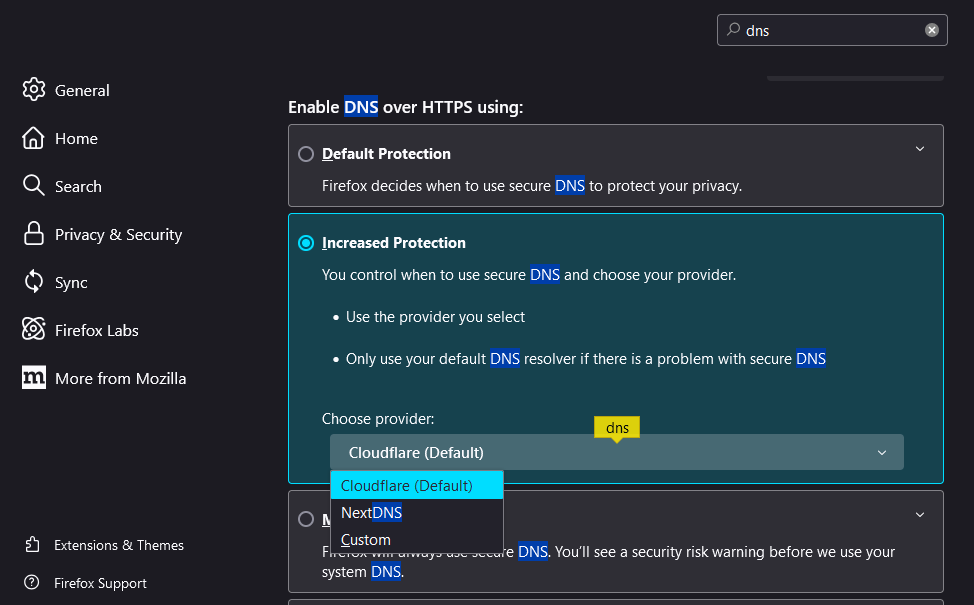This screenshot has height=605, width=974.
Task: Click the Firefox Labs atom icon
Action: 34,329
